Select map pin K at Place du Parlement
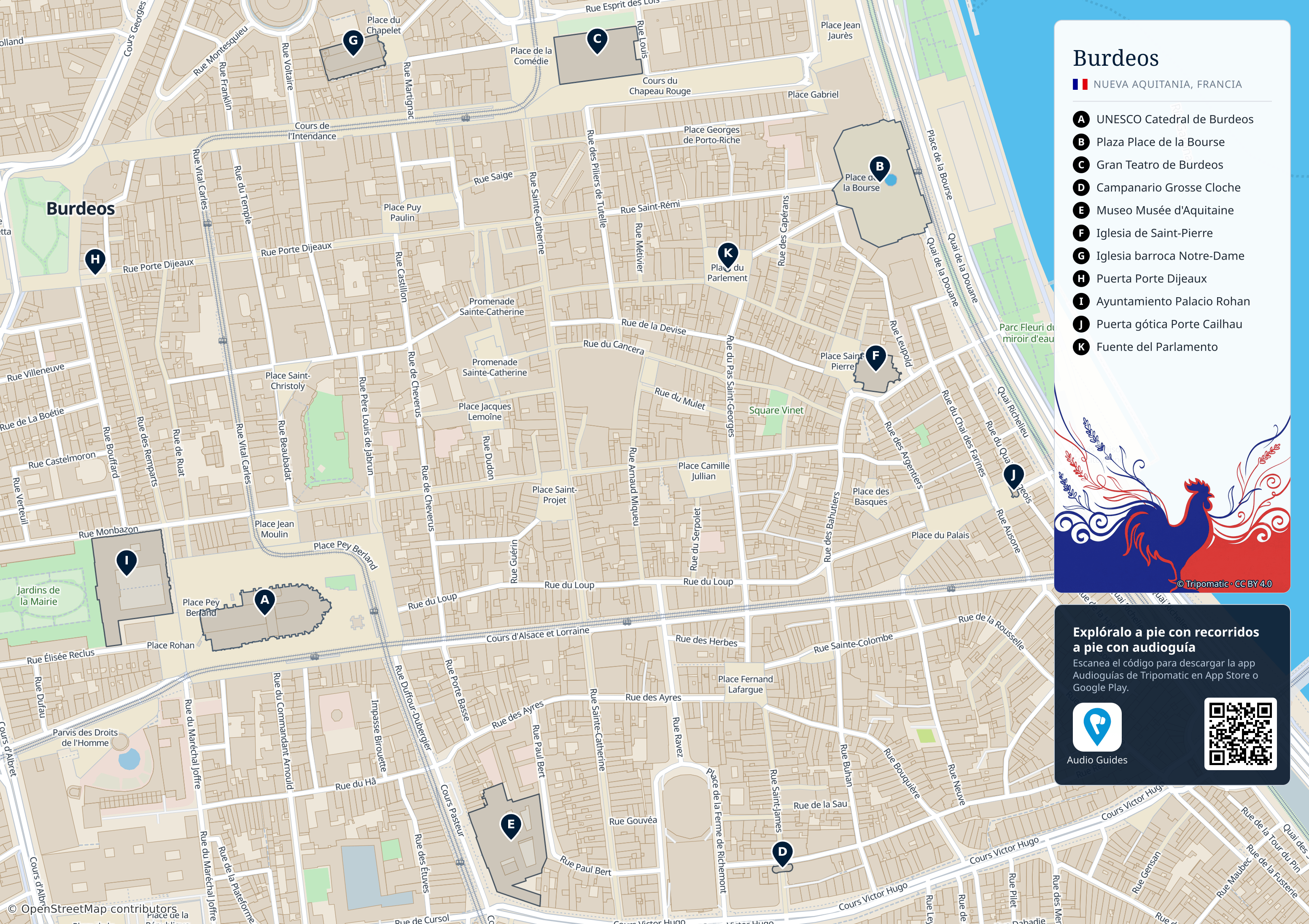This screenshot has width=1309, height=924. [728, 255]
